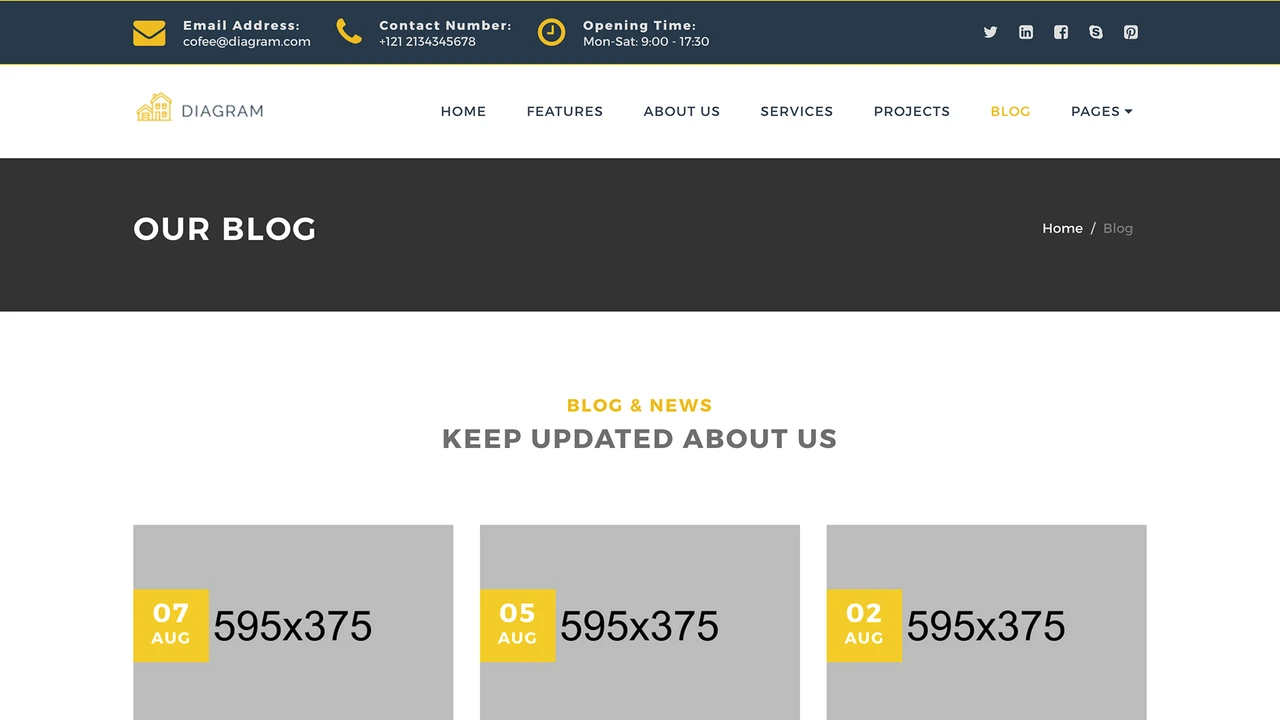
Task: Click the yellow phone handset icon
Action: 349,32
